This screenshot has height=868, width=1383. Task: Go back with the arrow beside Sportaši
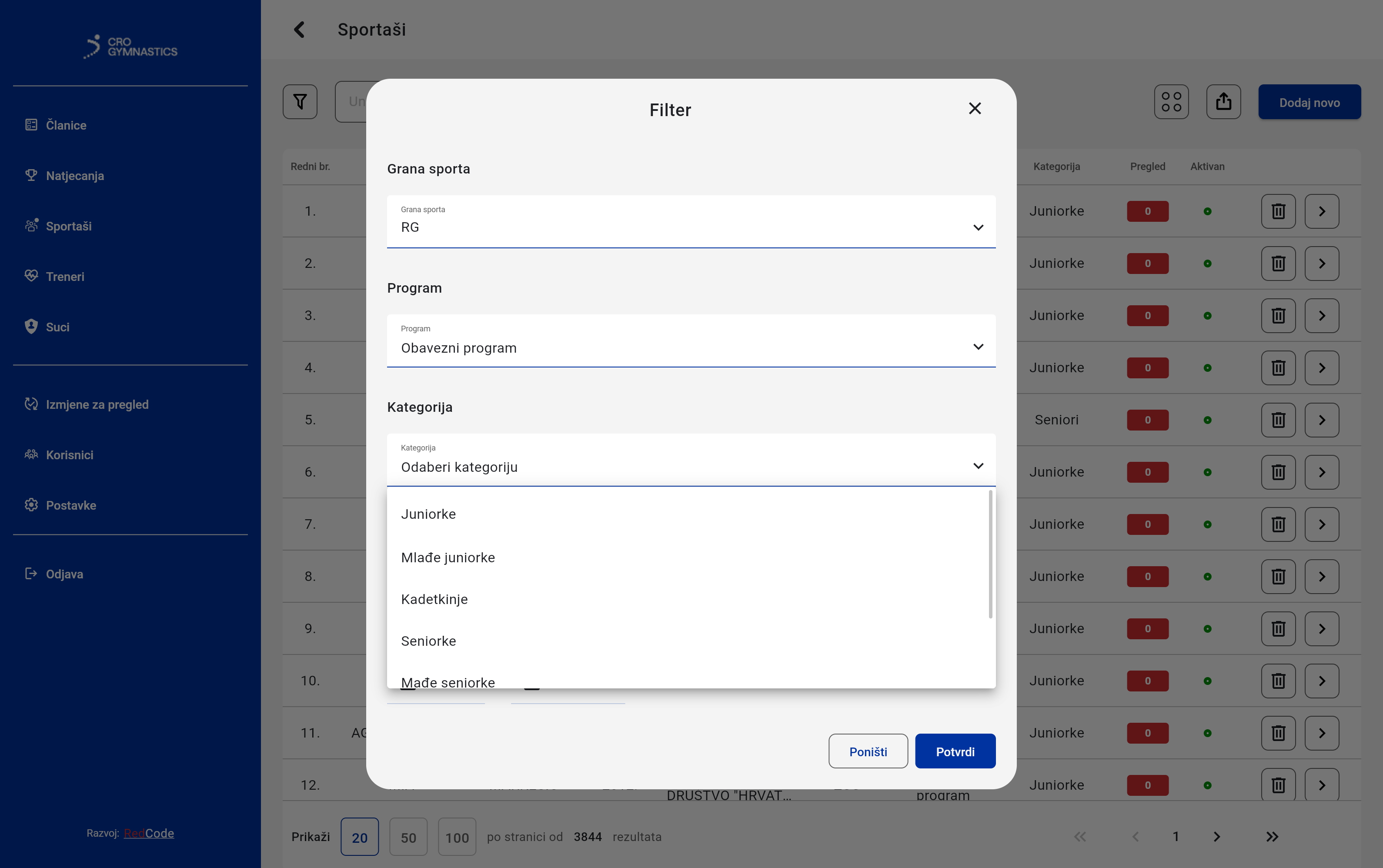pyautogui.click(x=299, y=30)
